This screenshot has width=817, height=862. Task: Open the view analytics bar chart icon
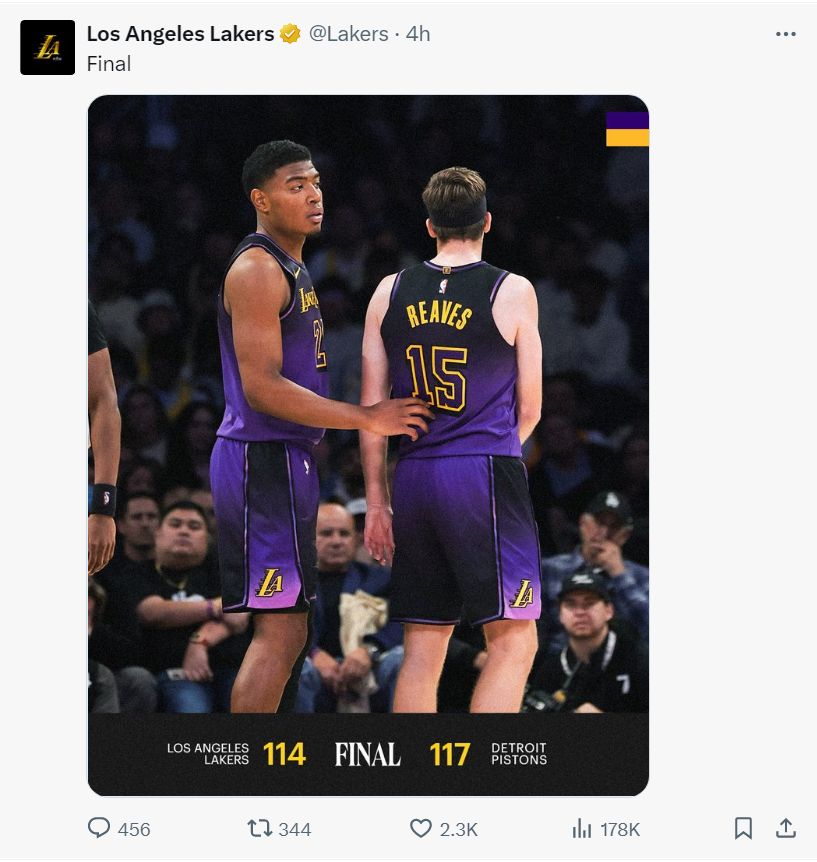[x=581, y=828]
